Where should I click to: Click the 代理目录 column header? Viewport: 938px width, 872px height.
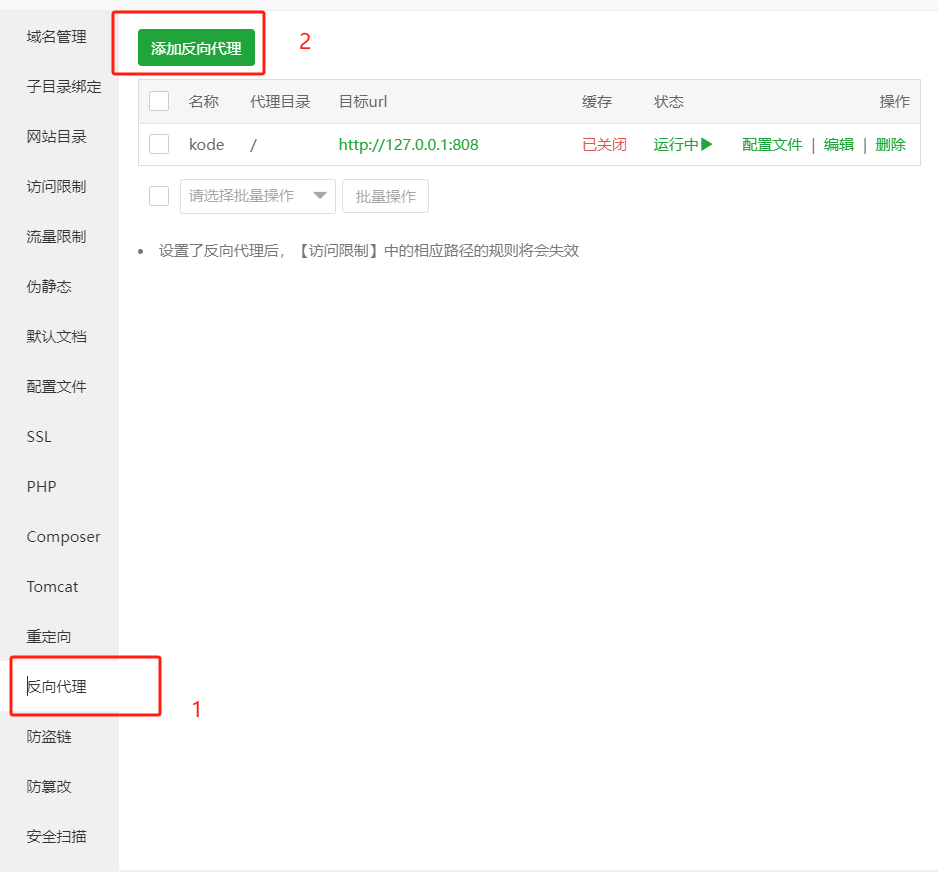280,102
